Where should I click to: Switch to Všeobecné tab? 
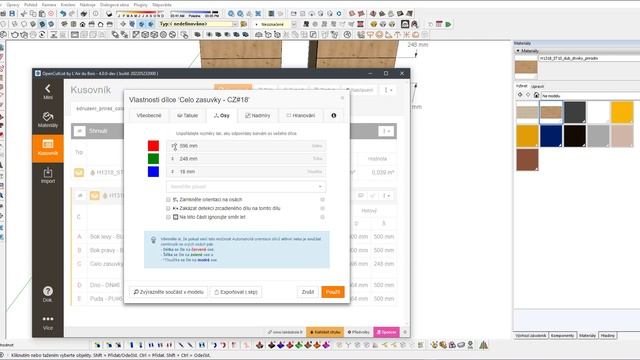click(x=149, y=116)
